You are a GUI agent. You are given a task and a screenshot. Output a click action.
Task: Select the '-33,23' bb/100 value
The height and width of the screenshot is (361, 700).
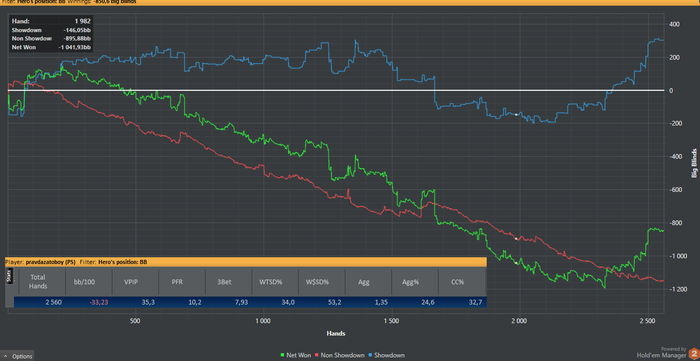click(98, 302)
